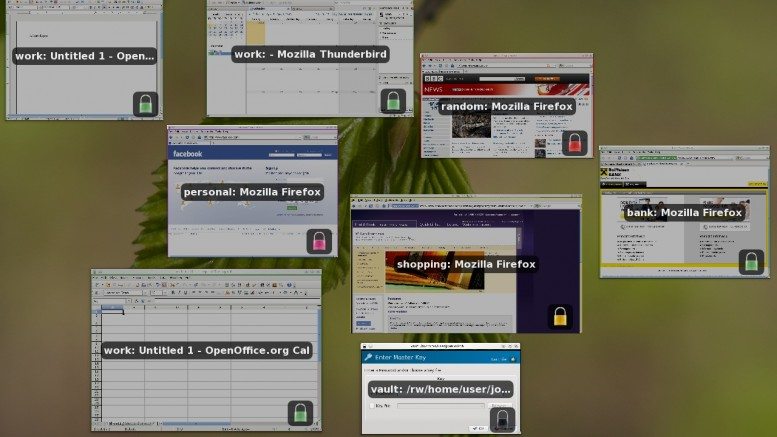Tick the Key File checkbox in vault window

pyautogui.click(x=372, y=406)
